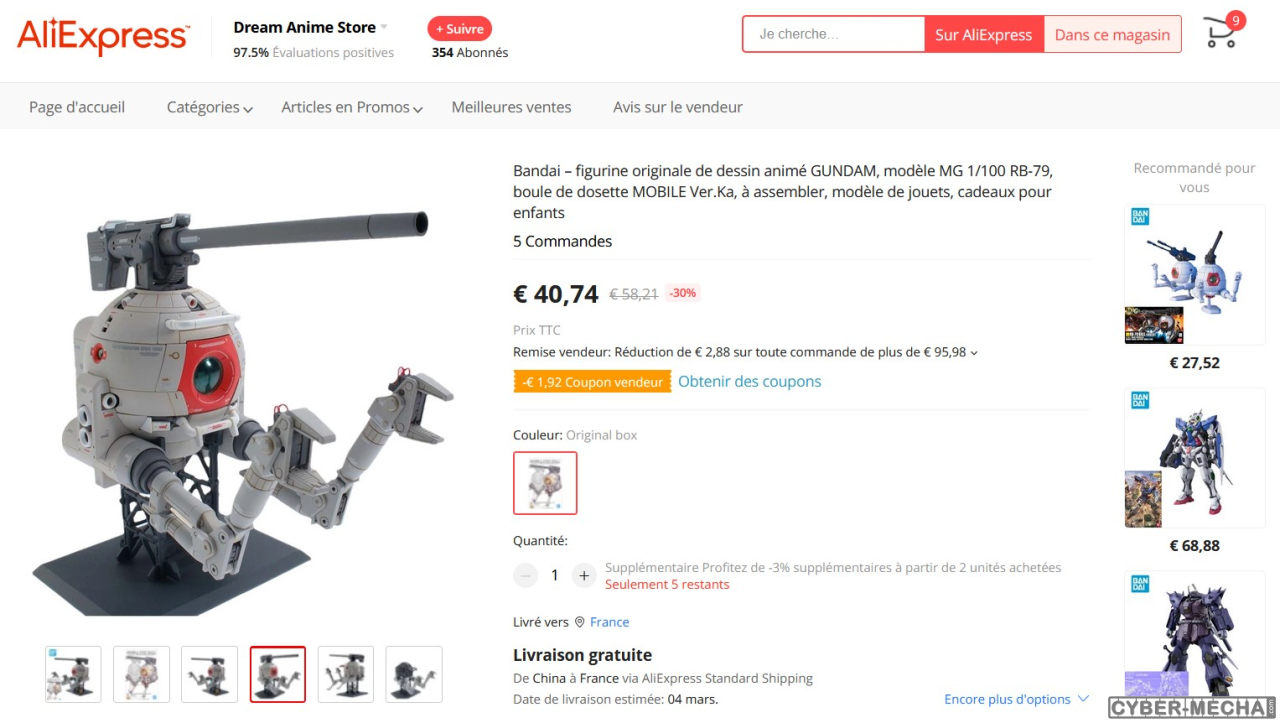Expand the Articles en Promos menu
This screenshot has height=723, width=1280.
[352, 107]
